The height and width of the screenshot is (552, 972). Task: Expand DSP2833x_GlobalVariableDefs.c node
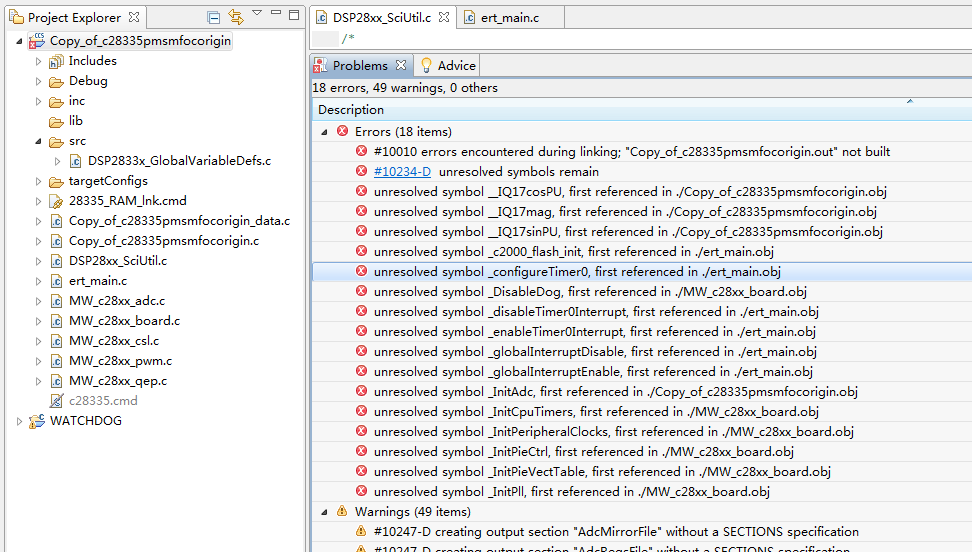58,161
